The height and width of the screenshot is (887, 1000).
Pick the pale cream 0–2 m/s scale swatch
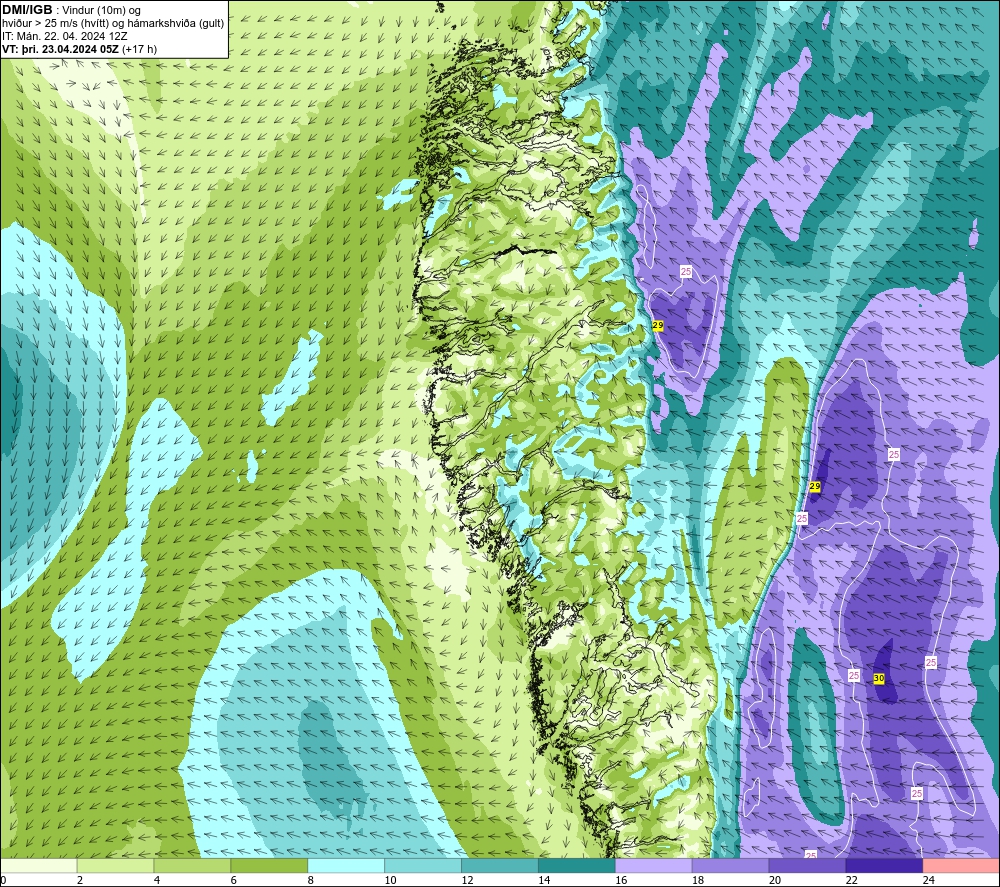pos(39,865)
